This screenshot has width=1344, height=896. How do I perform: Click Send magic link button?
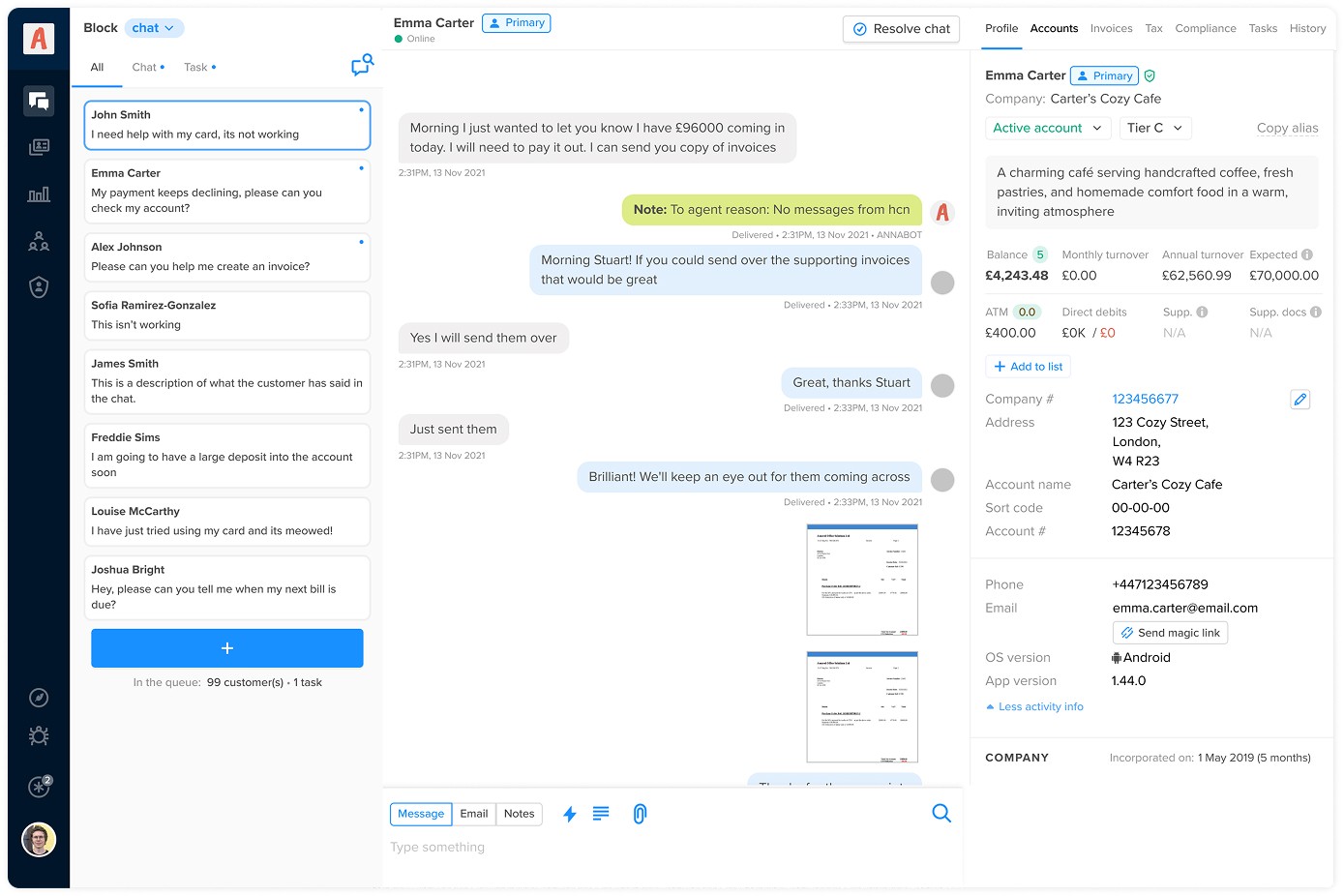[x=1170, y=633]
